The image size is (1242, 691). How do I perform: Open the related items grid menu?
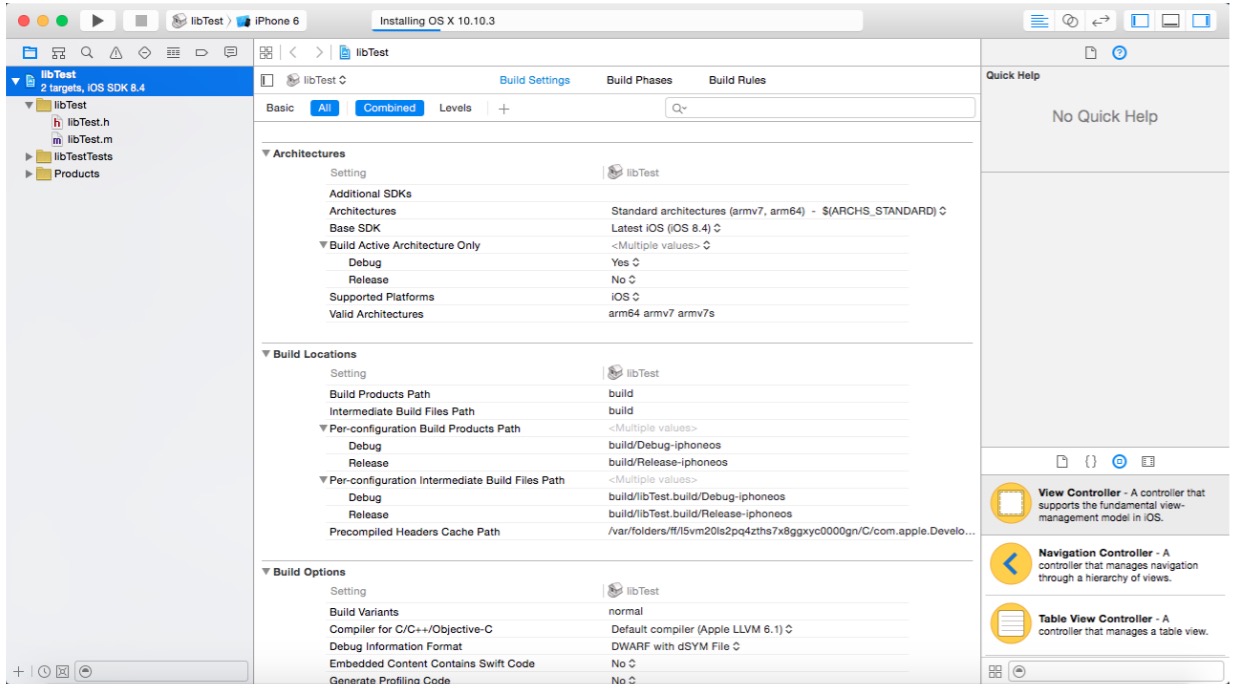(266, 52)
